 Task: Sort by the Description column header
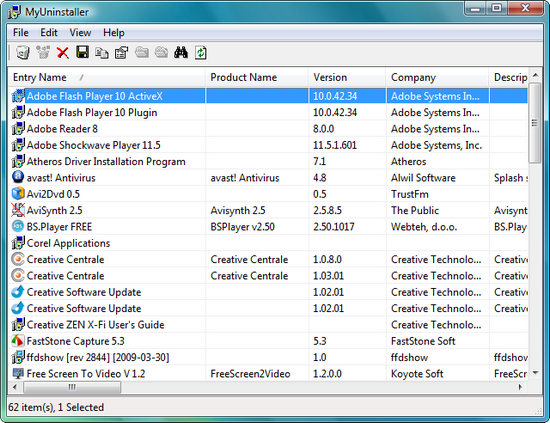click(x=509, y=78)
